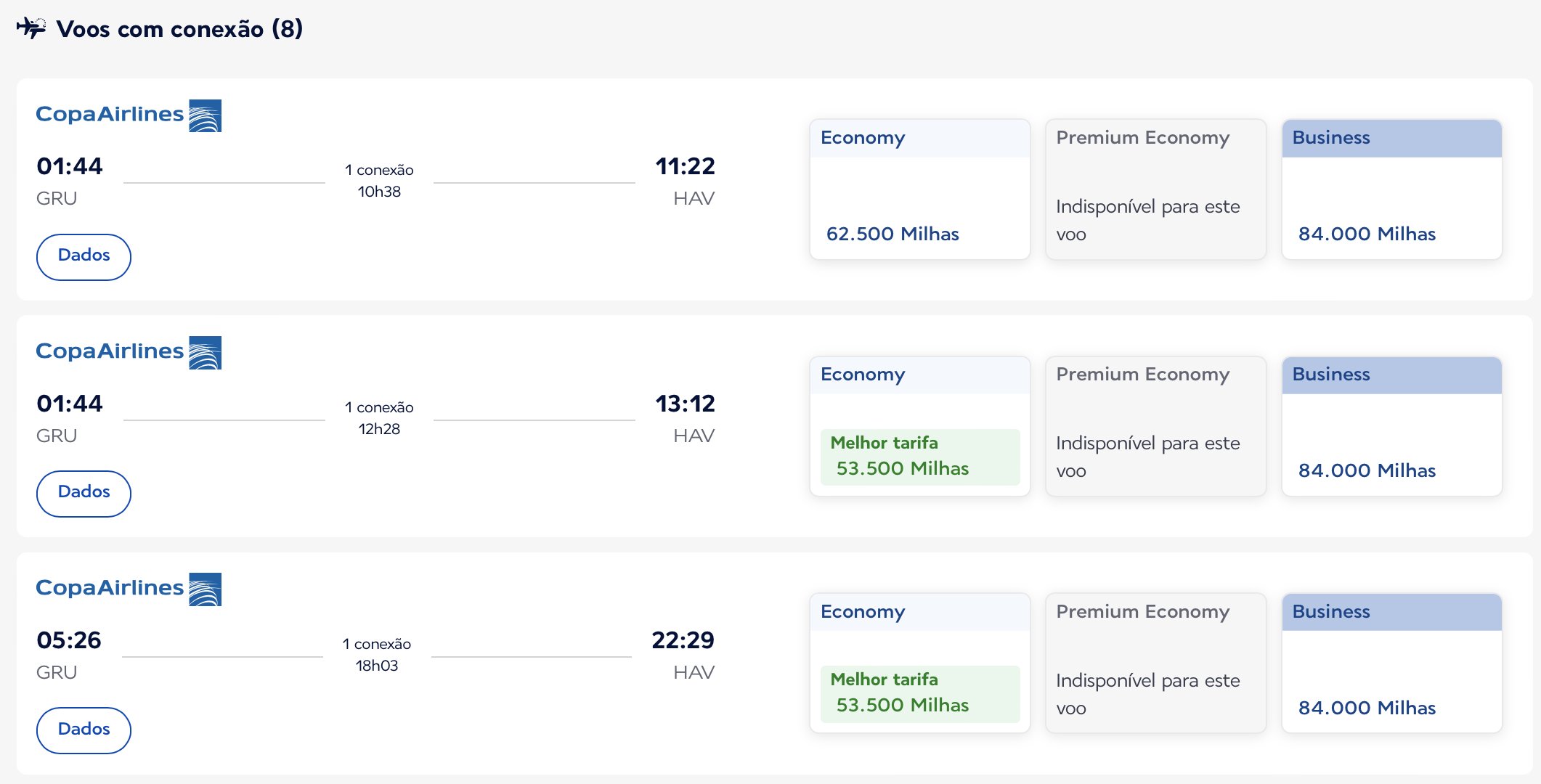Click the 05:26 departure time
This screenshot has width=1541, height=784.
click(69, 640)
